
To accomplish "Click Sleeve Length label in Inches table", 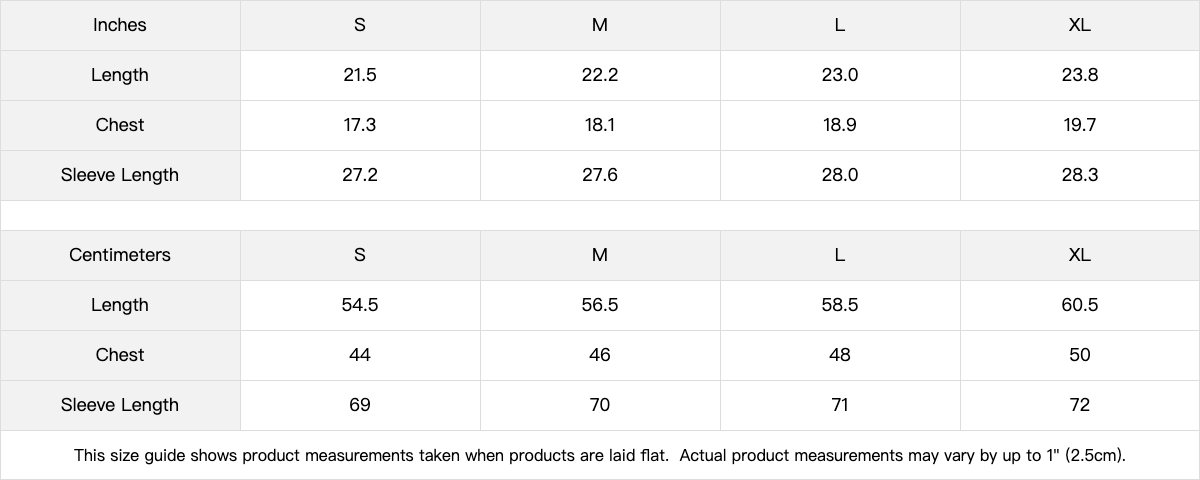I will [x=120, y=175].
